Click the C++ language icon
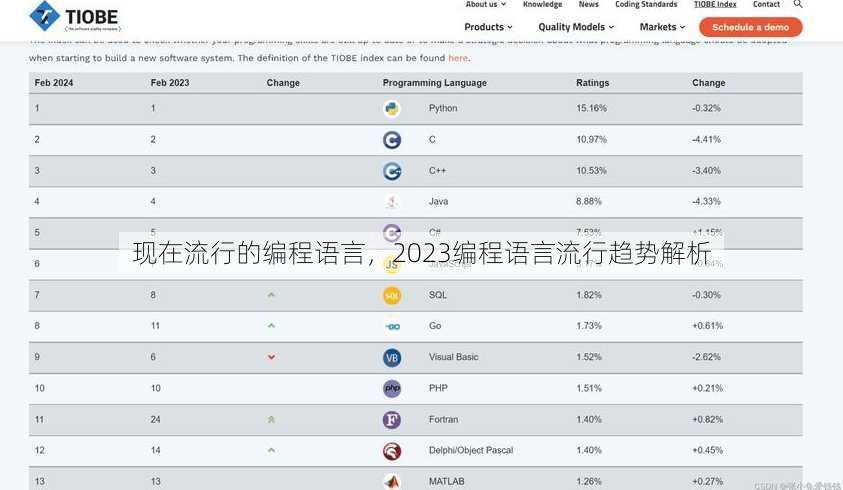 [391, 171]
